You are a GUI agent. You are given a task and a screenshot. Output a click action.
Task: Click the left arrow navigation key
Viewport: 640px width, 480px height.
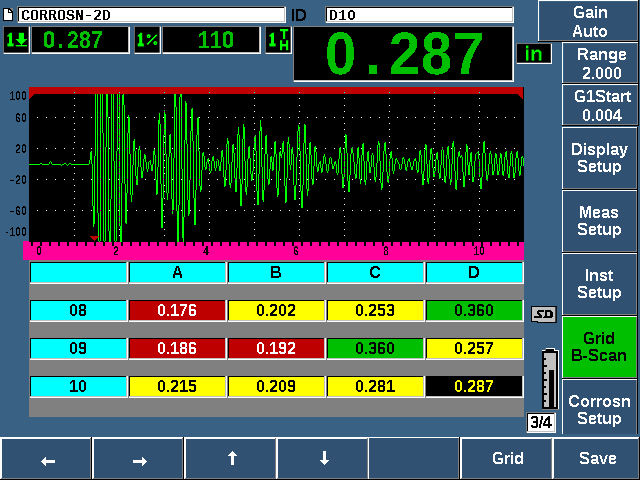(46, 459)
